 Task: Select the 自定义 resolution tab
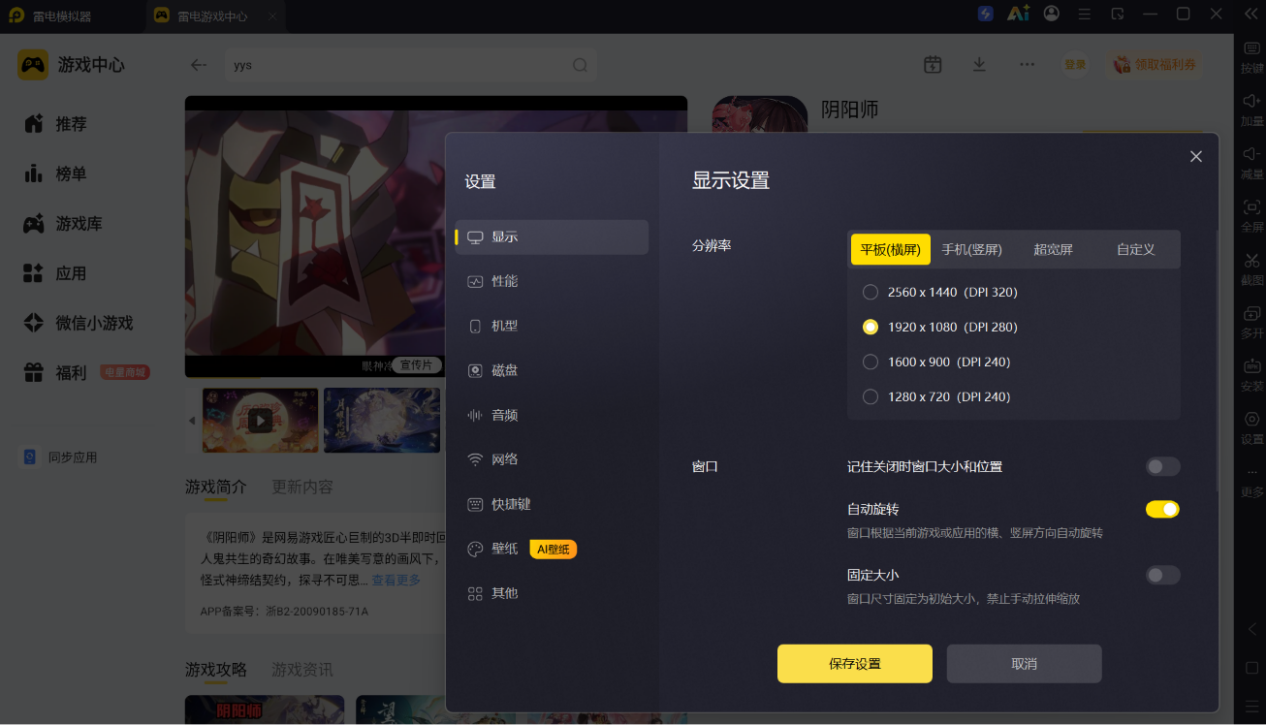point(1136,249)
